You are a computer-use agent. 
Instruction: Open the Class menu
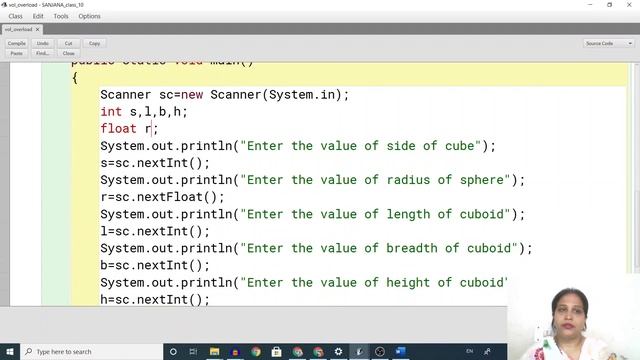[16, 16]
